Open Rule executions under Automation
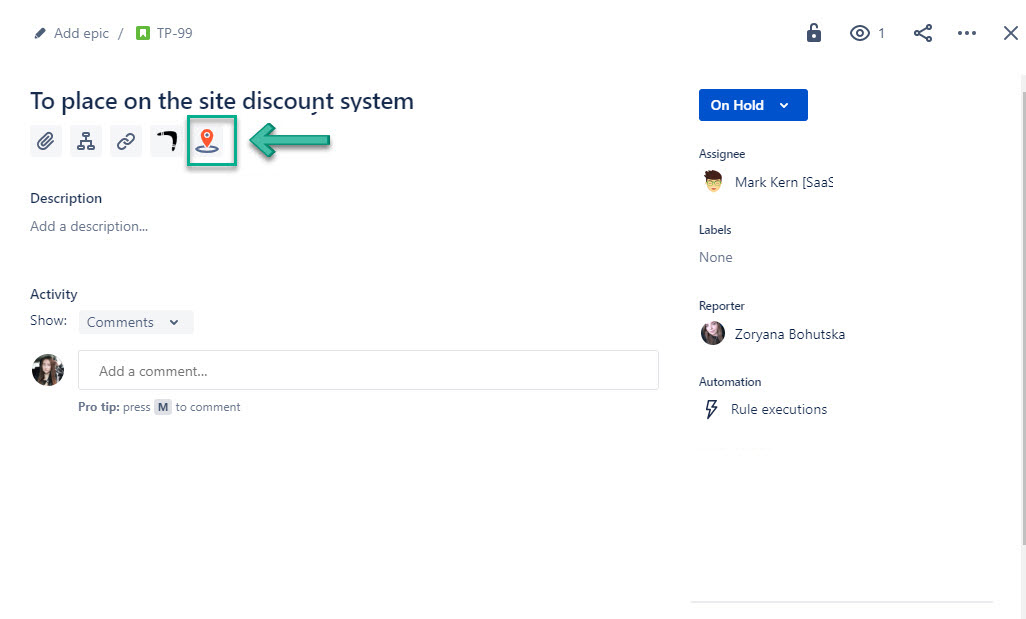The width and height of the screenshot is (1026, 619). (778, 409)
